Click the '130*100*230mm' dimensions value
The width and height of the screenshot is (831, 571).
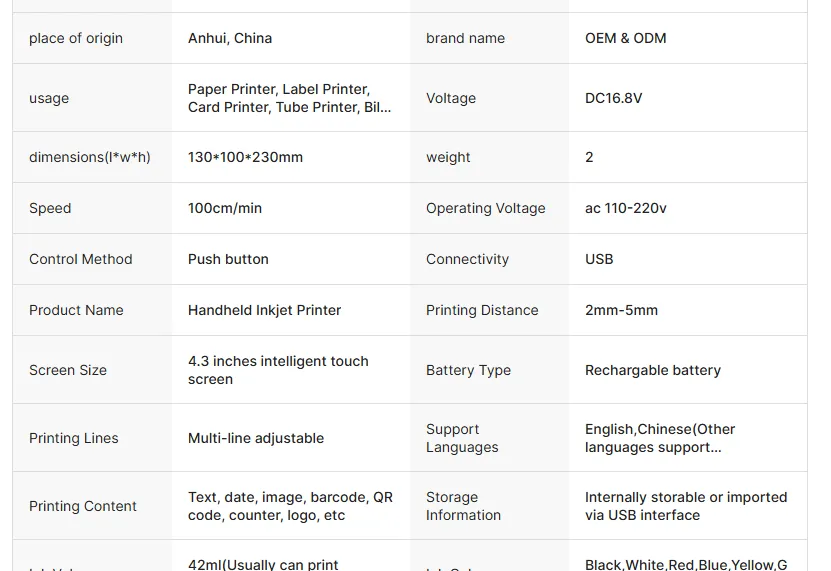tap(245, 157)
